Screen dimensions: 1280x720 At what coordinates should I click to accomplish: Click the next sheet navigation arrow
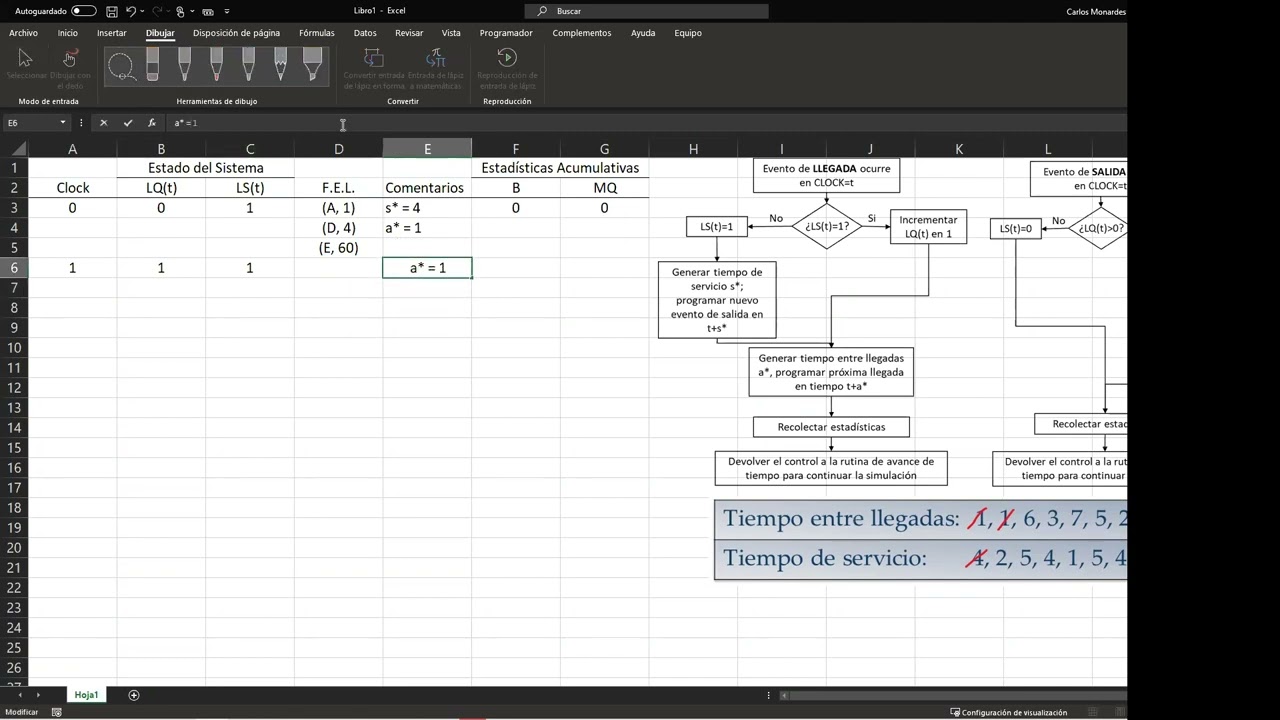click(38, 695)
